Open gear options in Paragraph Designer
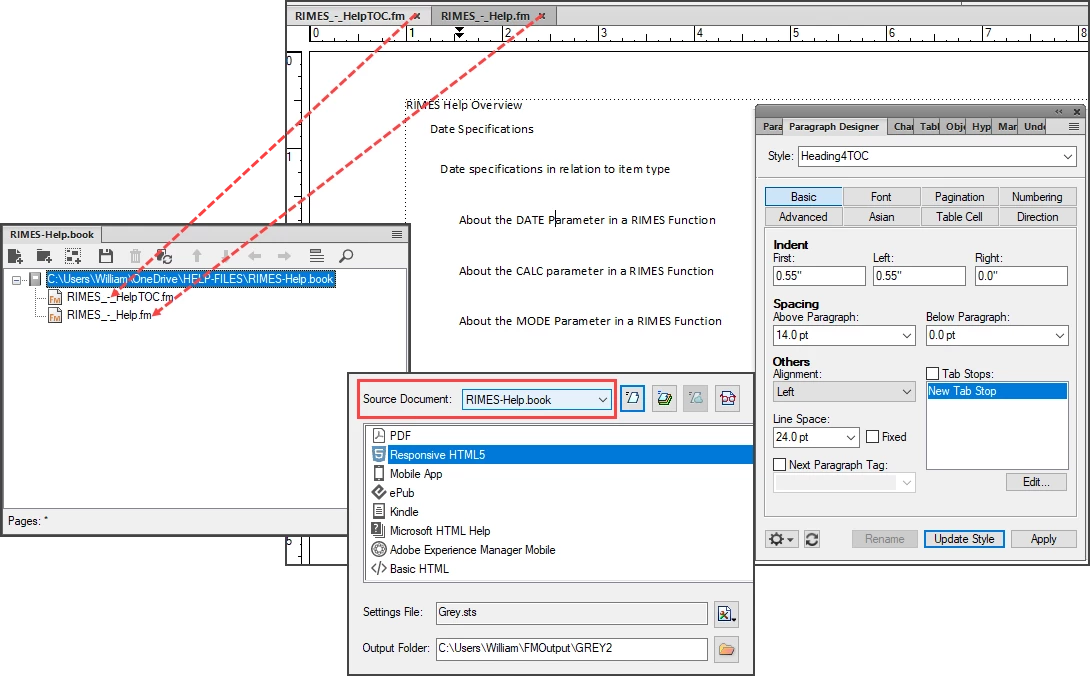The width and height of the screenshot is (1090, 676). [781, 539]
